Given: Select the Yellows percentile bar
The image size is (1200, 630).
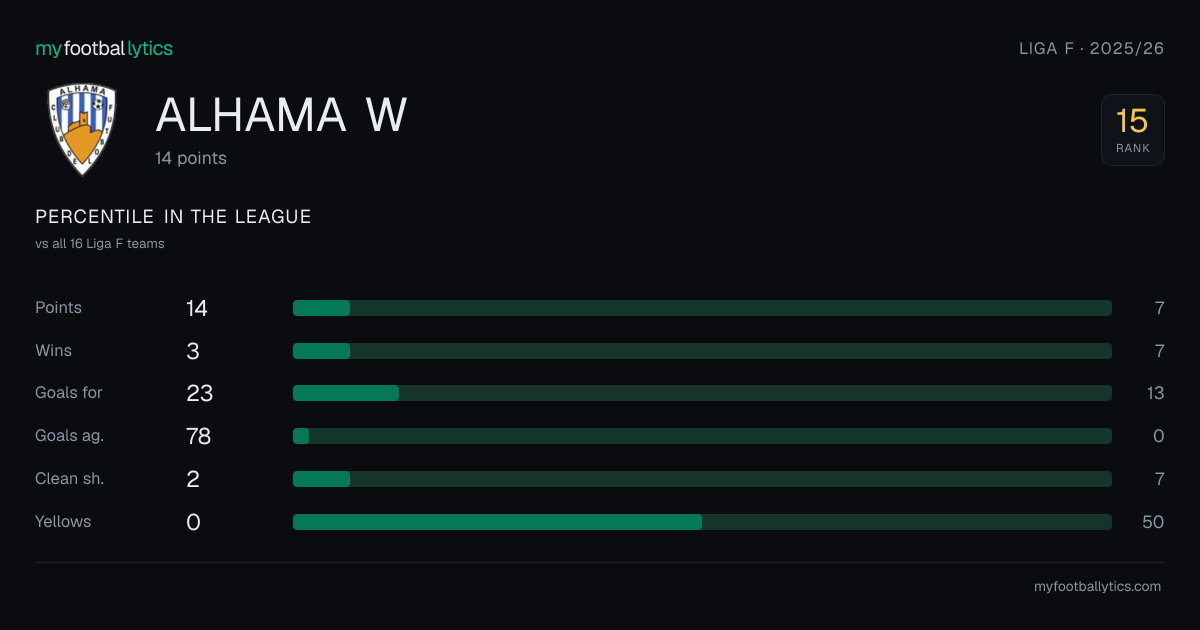Looking at the screenshot, I should 702,522.
